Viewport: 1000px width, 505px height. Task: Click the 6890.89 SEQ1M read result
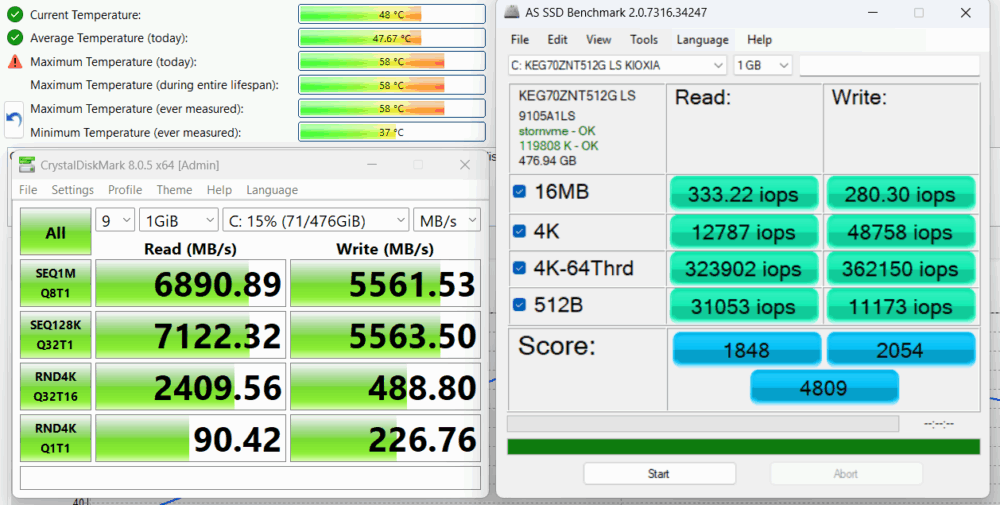pyautogui.click(x=190, y=283)
